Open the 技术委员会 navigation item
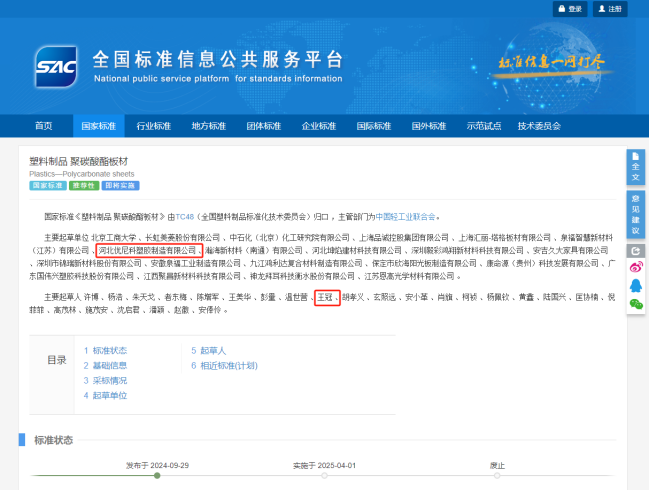The height and width of the screenshot is (491, 650). (x=539, y=126)
